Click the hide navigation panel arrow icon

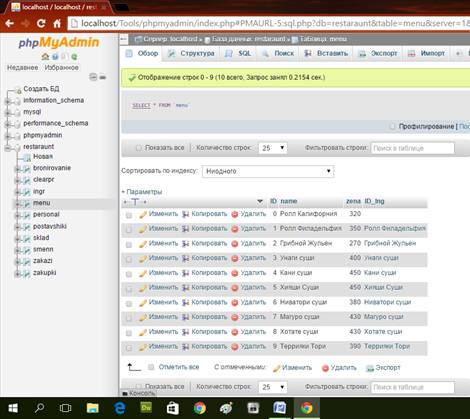click(124, 39)
